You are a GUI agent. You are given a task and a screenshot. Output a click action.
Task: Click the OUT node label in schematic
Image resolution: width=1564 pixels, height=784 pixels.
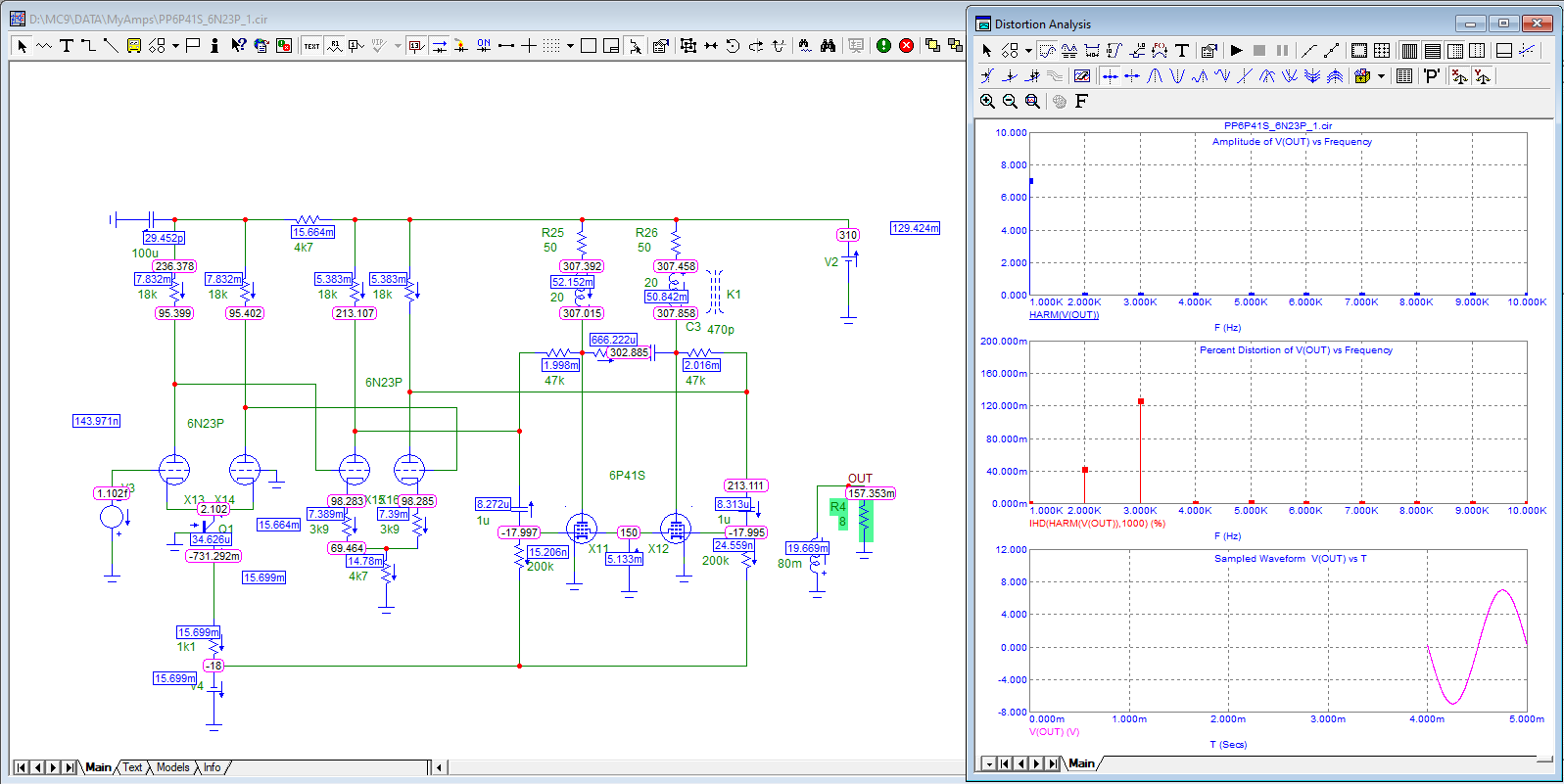pyautogui.click(x=860, y=479)
